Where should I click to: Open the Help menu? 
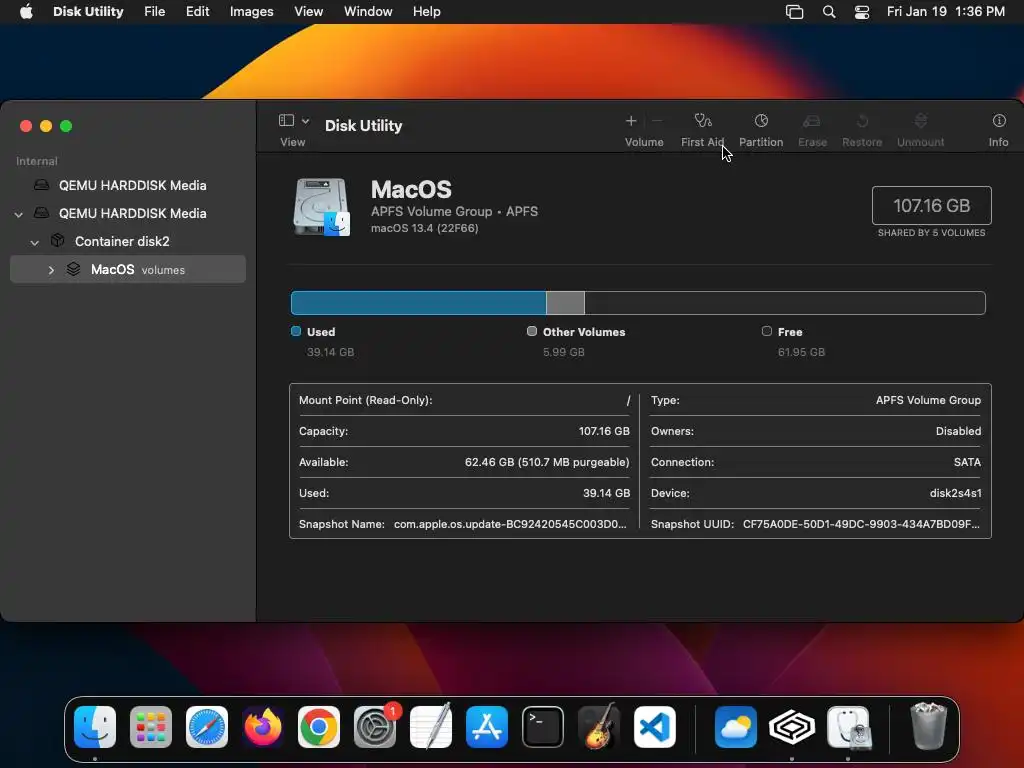point(426,12)
